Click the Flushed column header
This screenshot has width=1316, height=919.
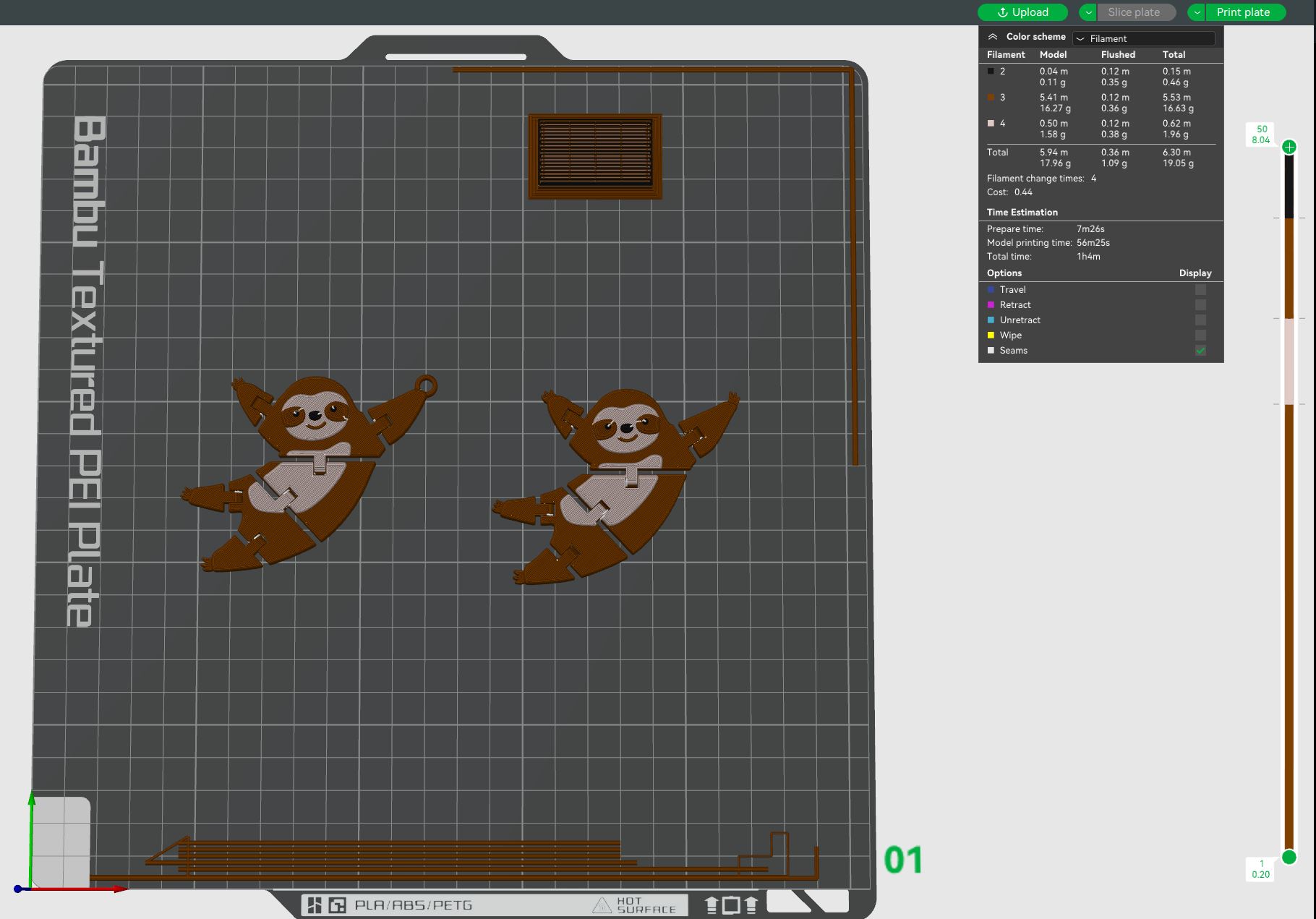[1118, 55]
